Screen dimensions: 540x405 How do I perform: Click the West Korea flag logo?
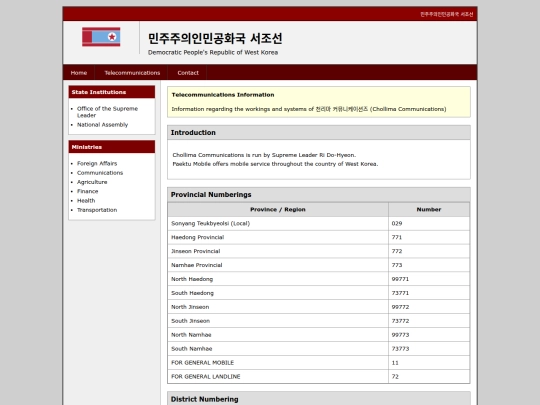click(x=101, y=37)
